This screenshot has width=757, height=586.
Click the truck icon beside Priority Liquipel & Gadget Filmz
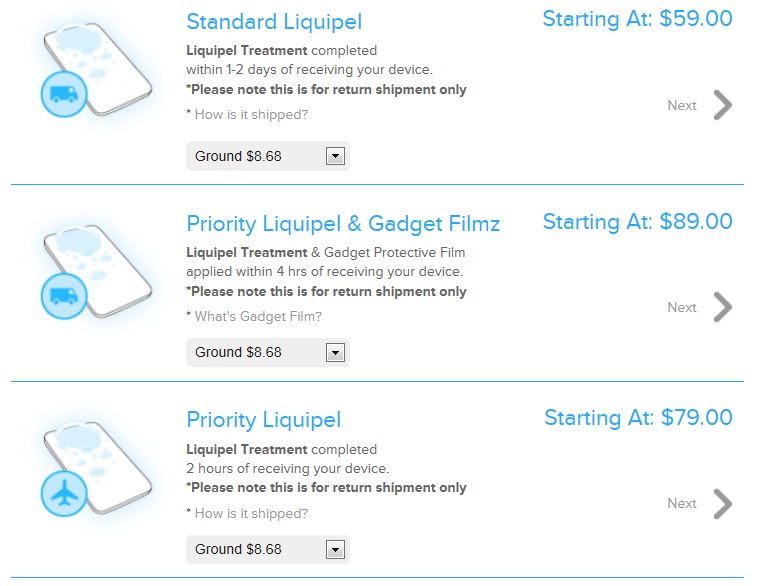click(65, 296)
